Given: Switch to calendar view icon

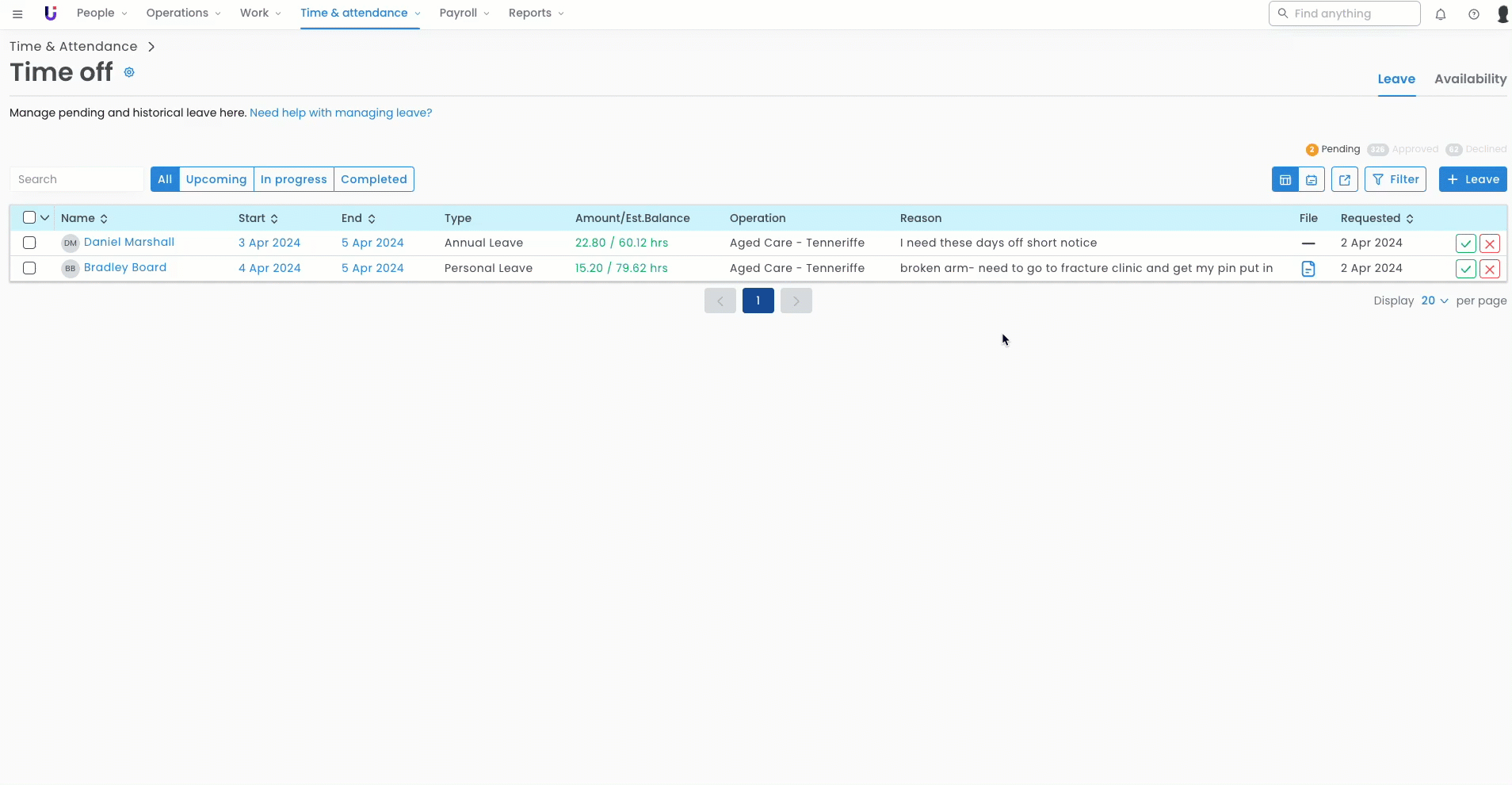Looking at the screenshot, I should [x=1312, y=180].
